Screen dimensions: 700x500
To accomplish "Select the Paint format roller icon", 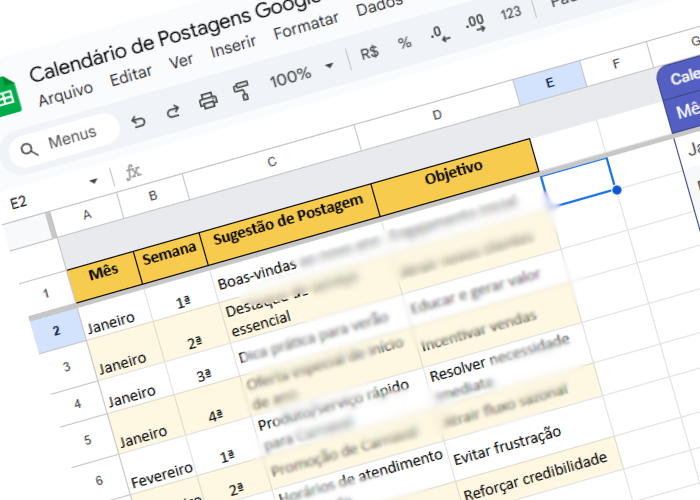I will 242,90.
